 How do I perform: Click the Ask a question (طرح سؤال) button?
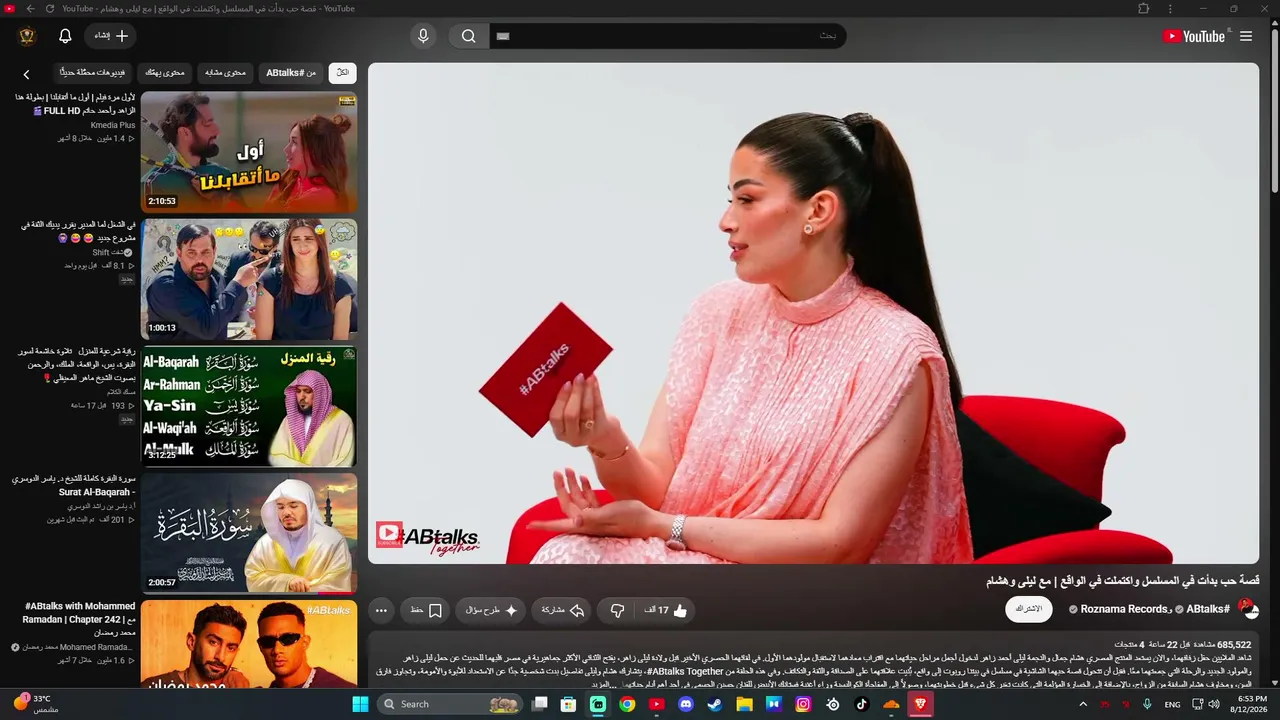coord(491,610)
